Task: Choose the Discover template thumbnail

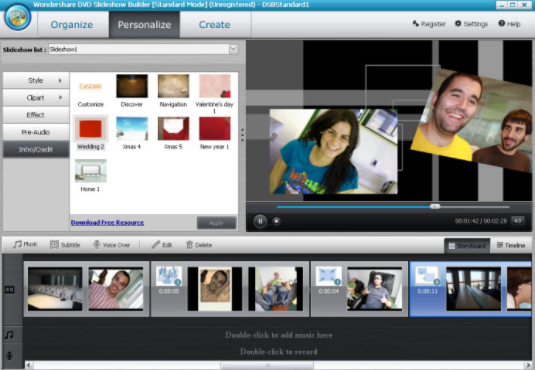Action: point(132,86)
